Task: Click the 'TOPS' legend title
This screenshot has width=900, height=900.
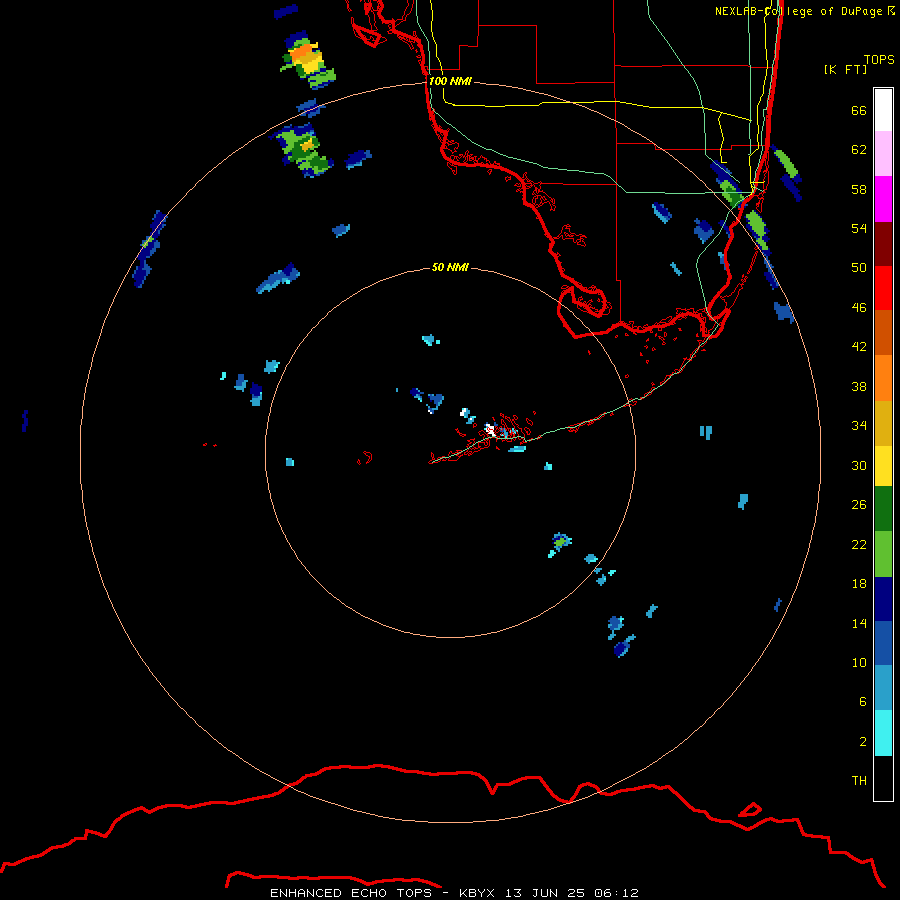Action: pos(879,60)
